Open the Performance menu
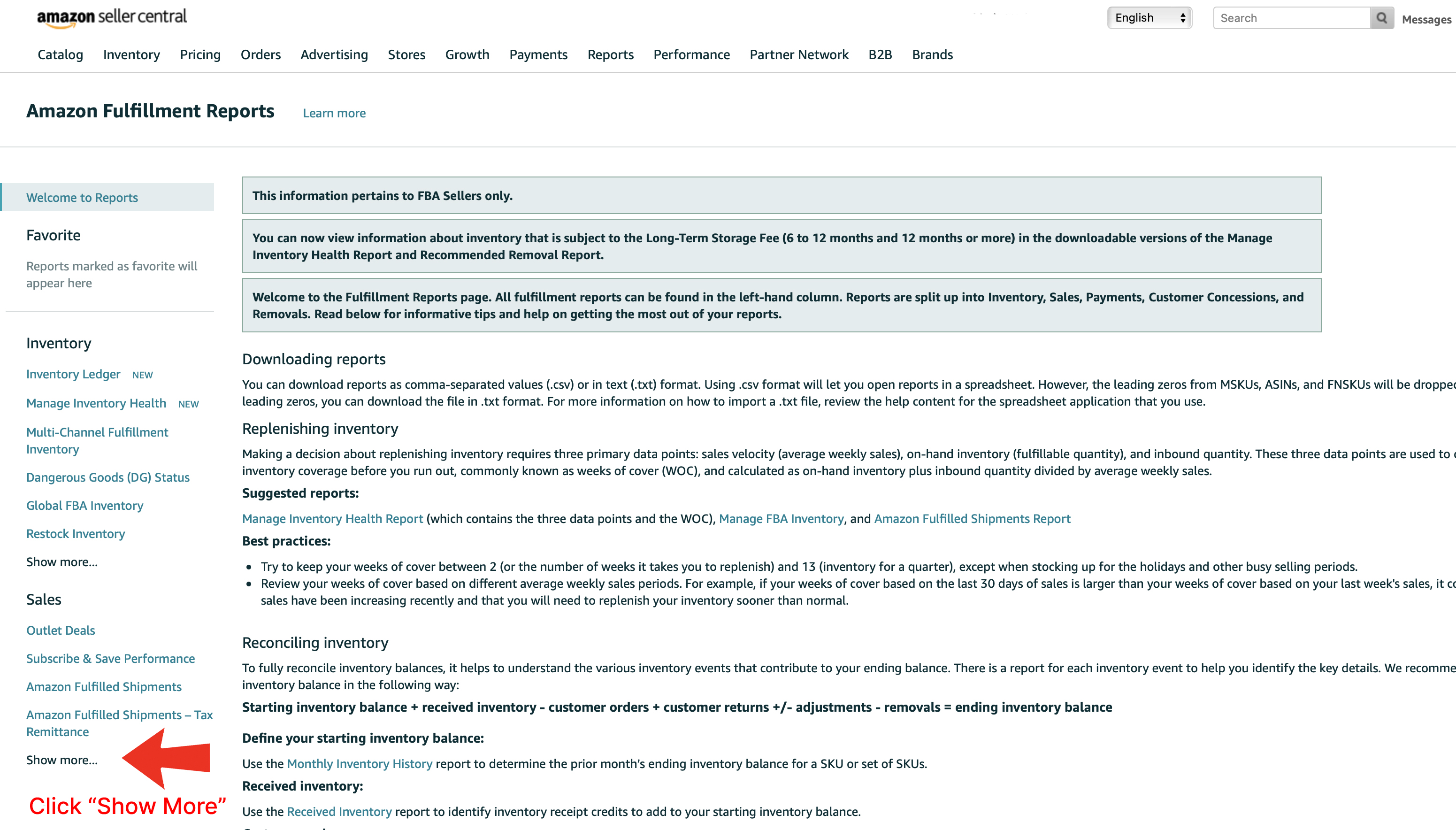1456x830 pixels. coord(691,55)
